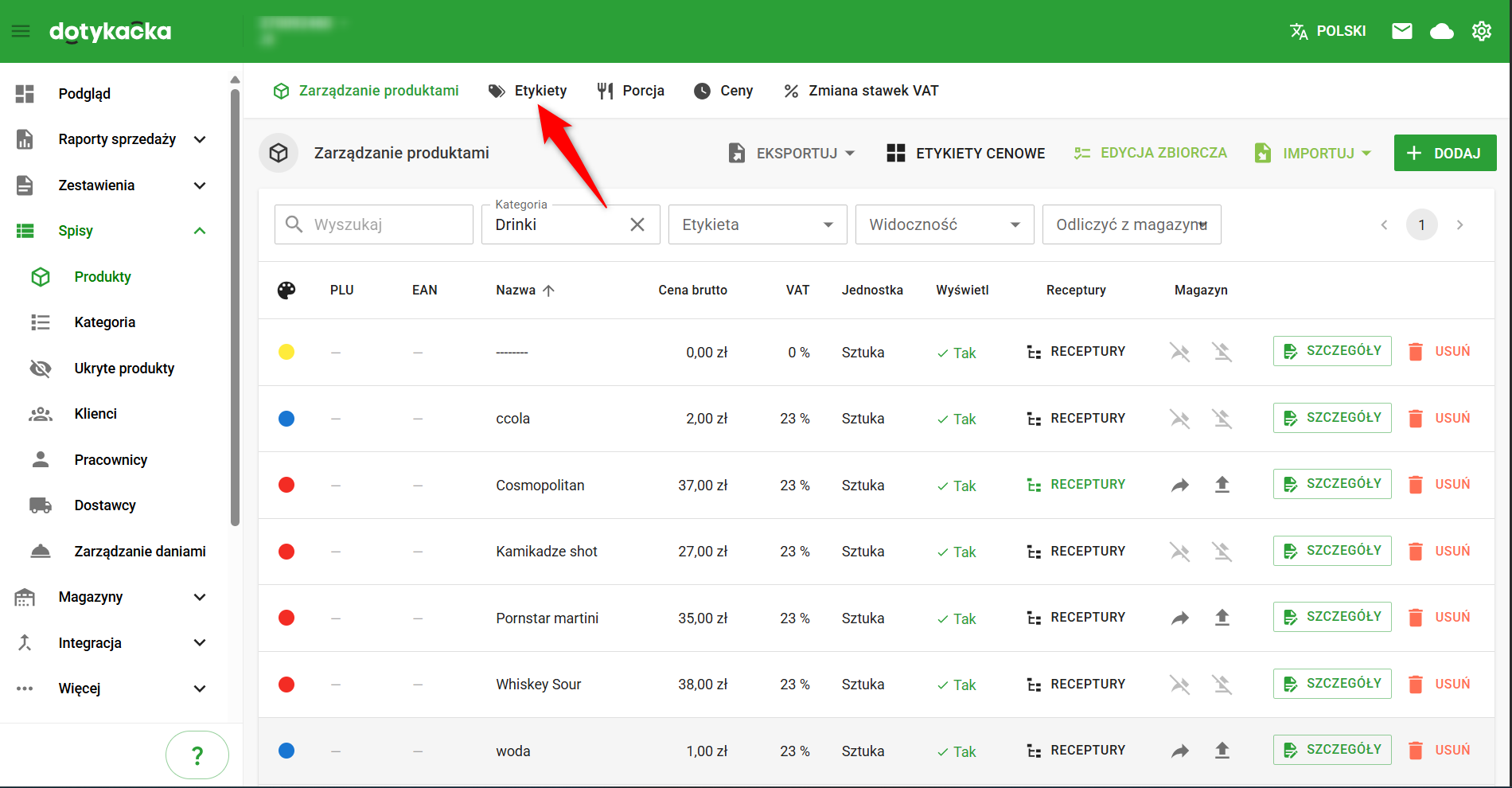Image resolution: width=1512 pixels, height=788 pixels.
Task: Click the color palette column icon
Action: (x=286, y=291)
